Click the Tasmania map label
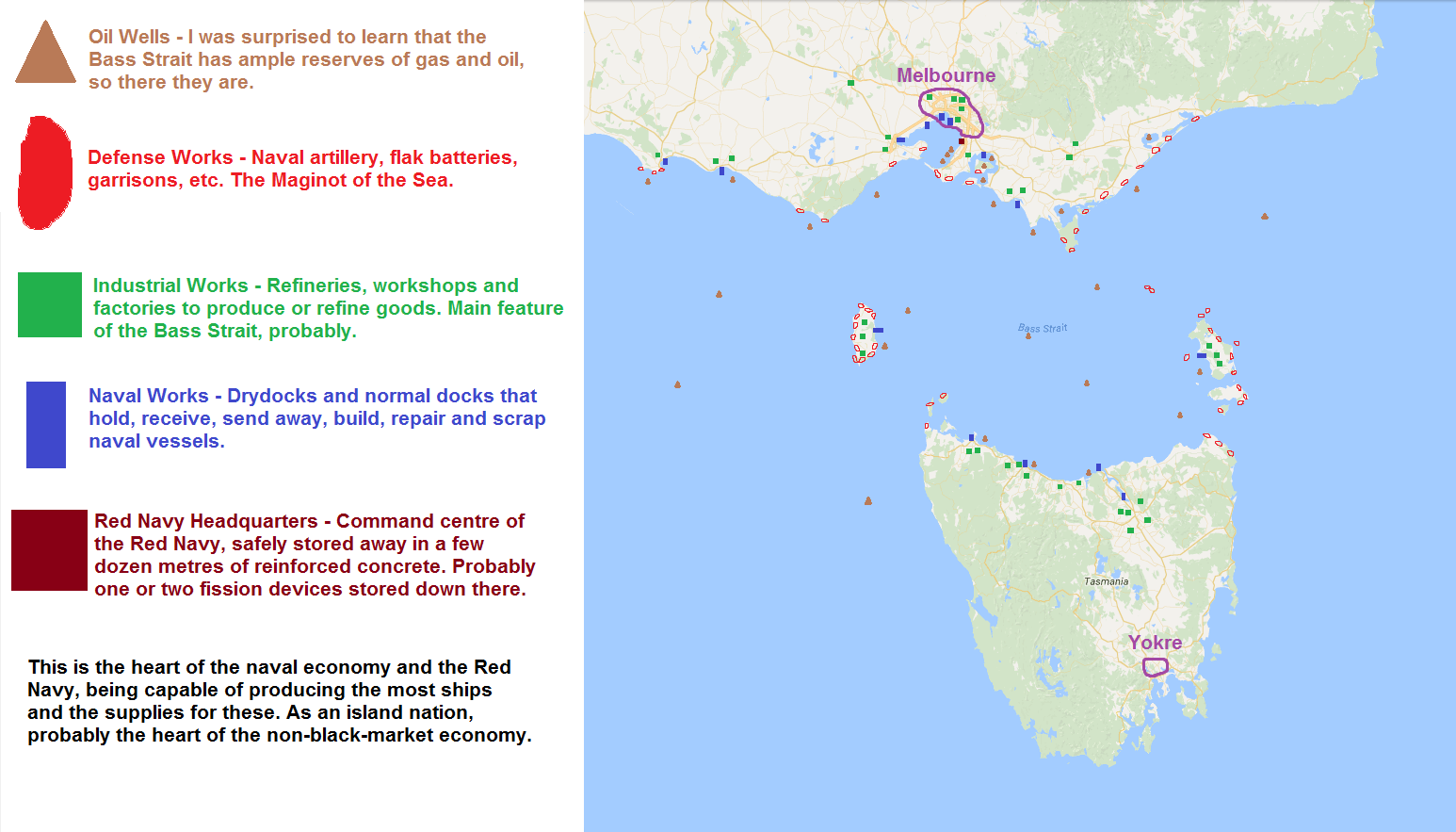The image size is (1456, 832). tap(1106, 581)
